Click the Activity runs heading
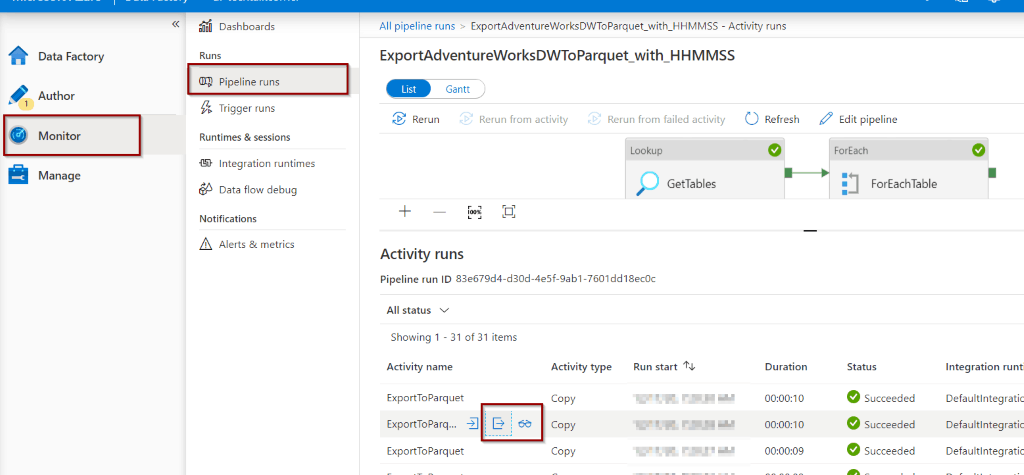The width and height of the screenshot is (1024, 475). 422,254
